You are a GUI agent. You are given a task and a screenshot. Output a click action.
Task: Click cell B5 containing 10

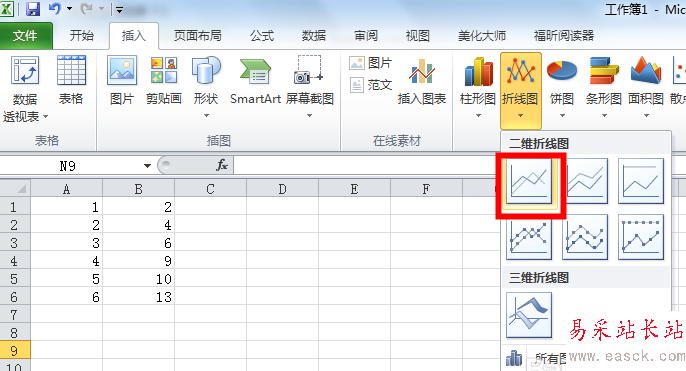[138, 279]
